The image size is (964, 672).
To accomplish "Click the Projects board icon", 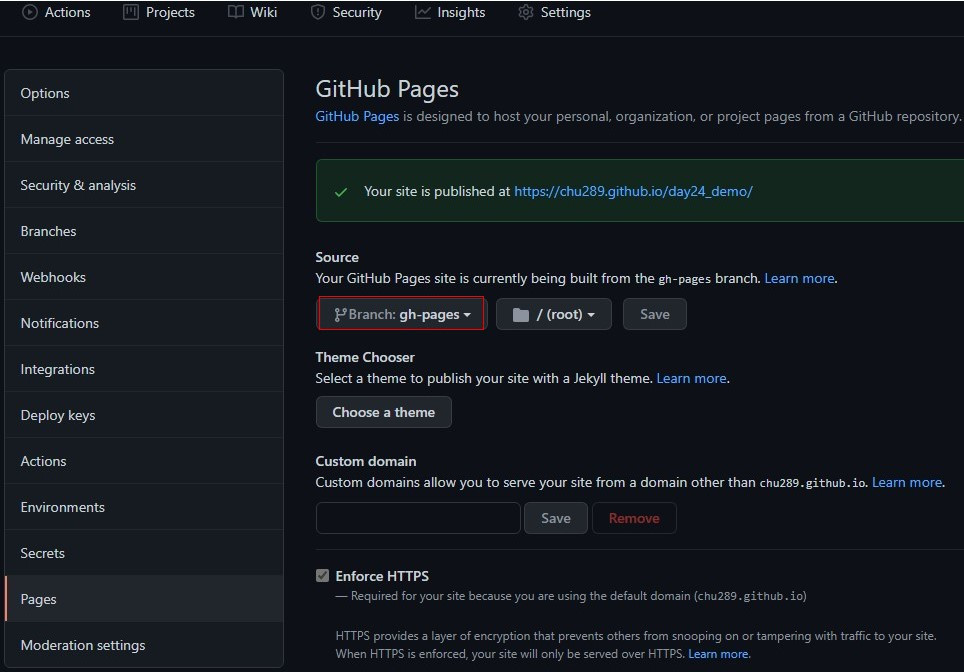I will coord(131,12).
